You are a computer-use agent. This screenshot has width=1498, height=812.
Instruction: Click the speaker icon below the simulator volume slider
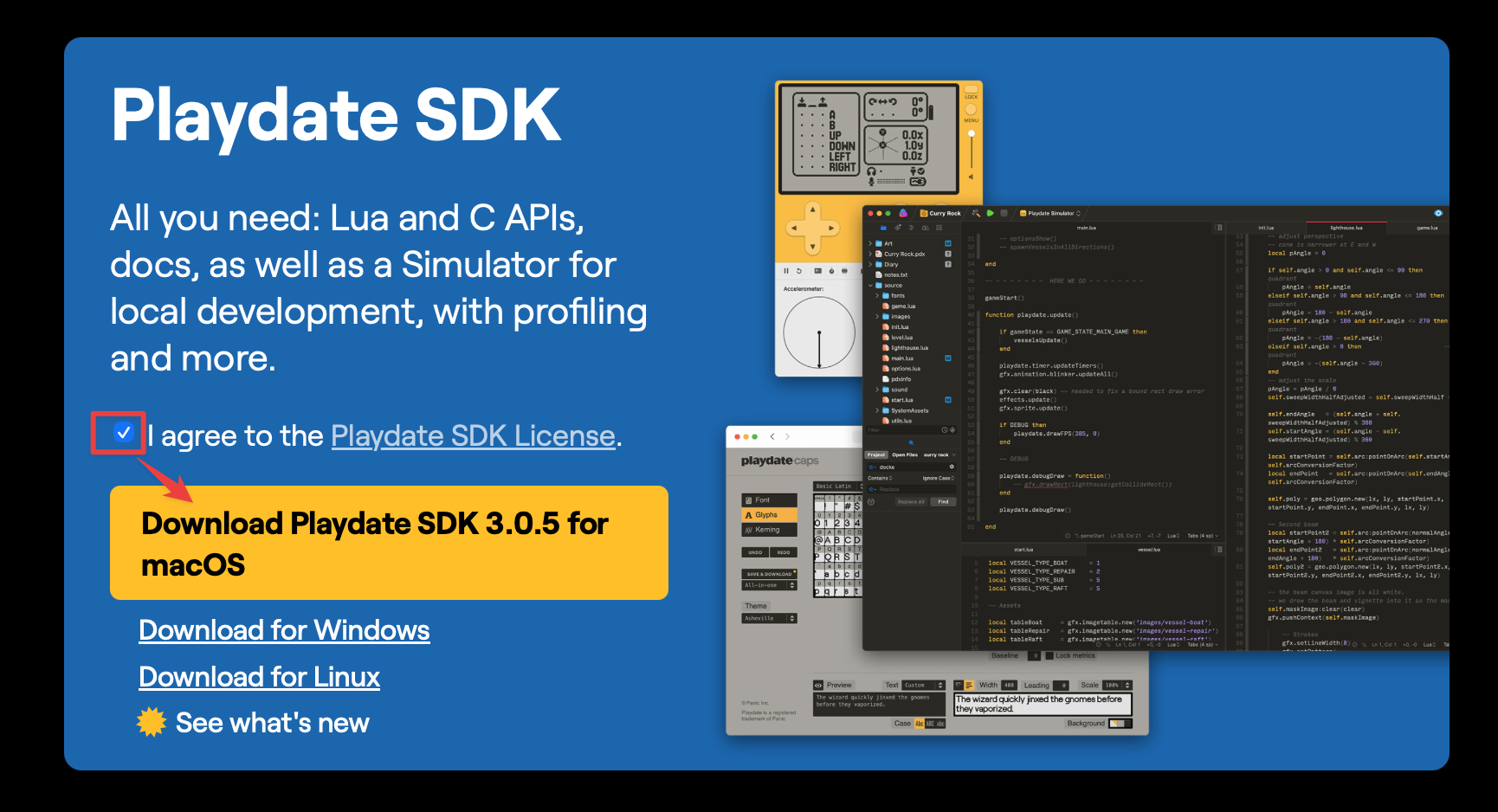coord(971,177)
